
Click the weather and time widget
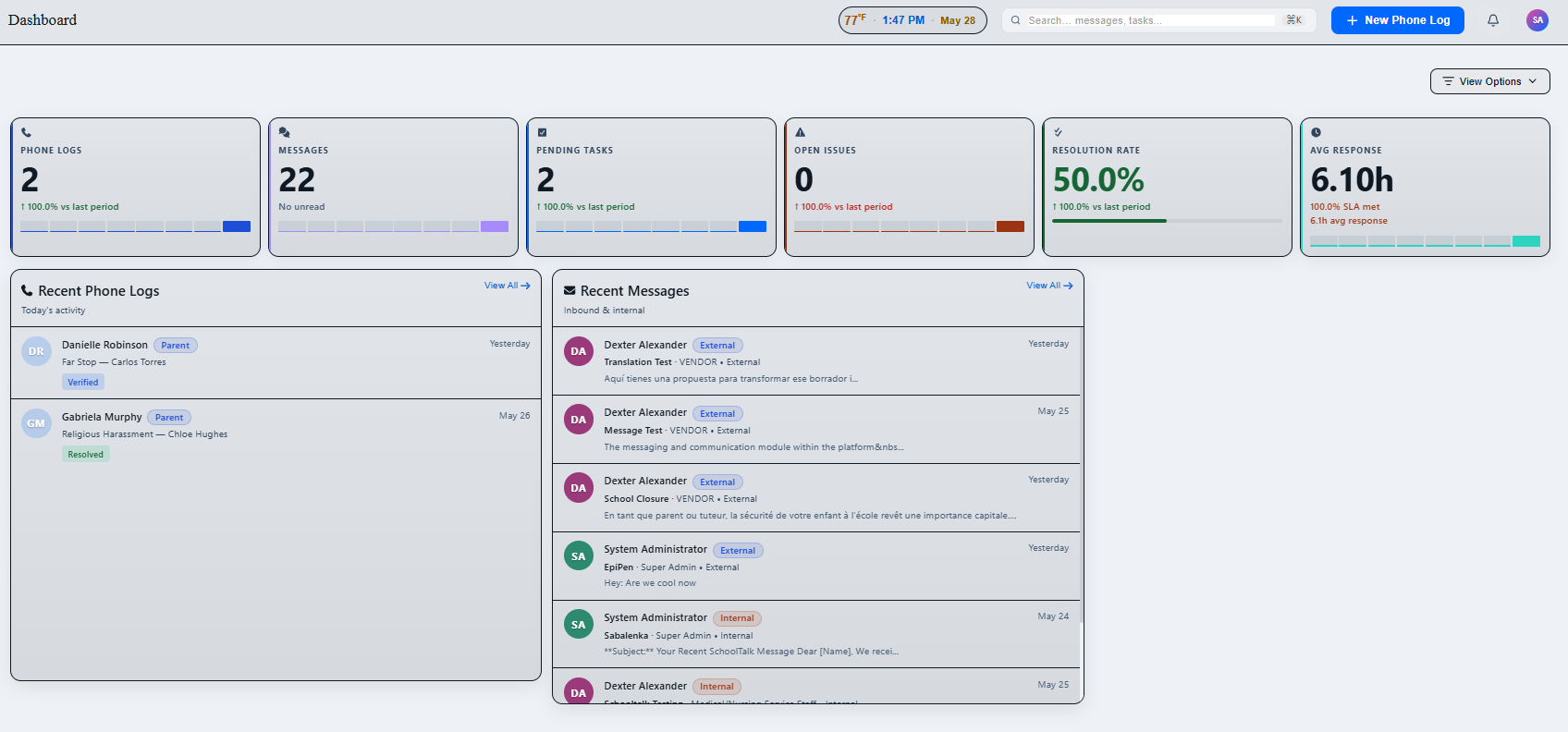[x=913, y=20]
